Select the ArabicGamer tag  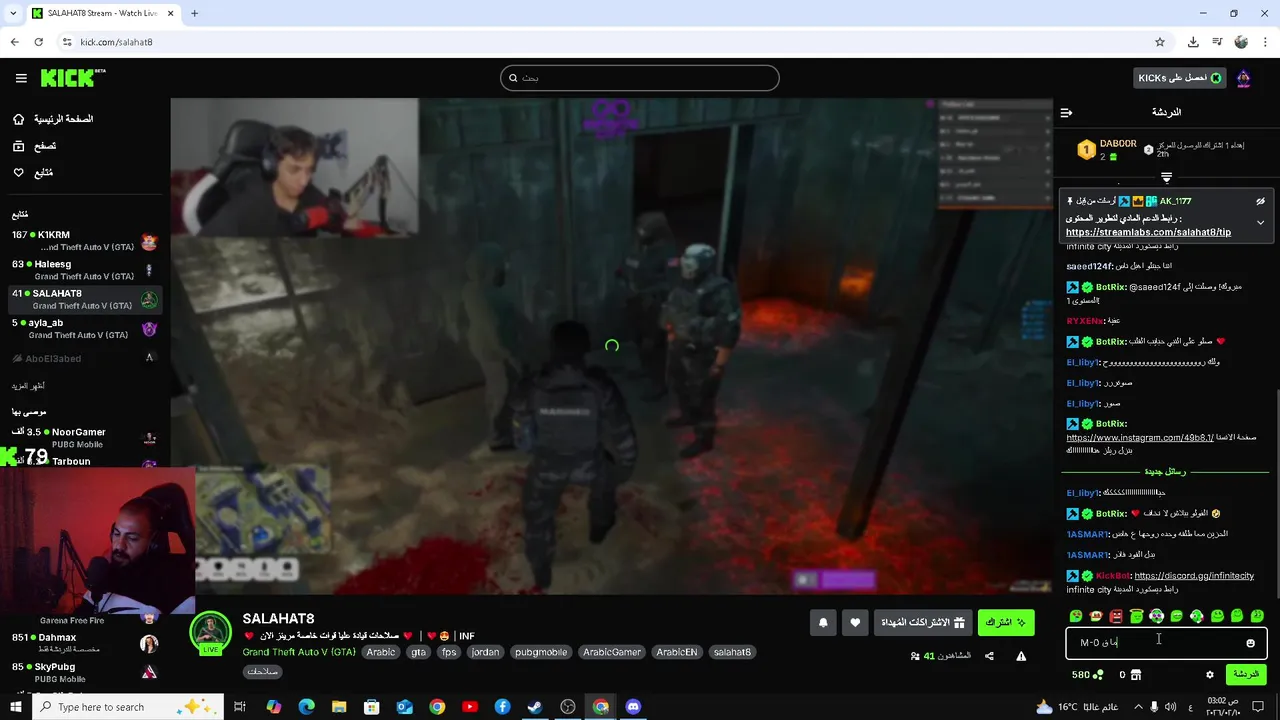pos(612,652)
